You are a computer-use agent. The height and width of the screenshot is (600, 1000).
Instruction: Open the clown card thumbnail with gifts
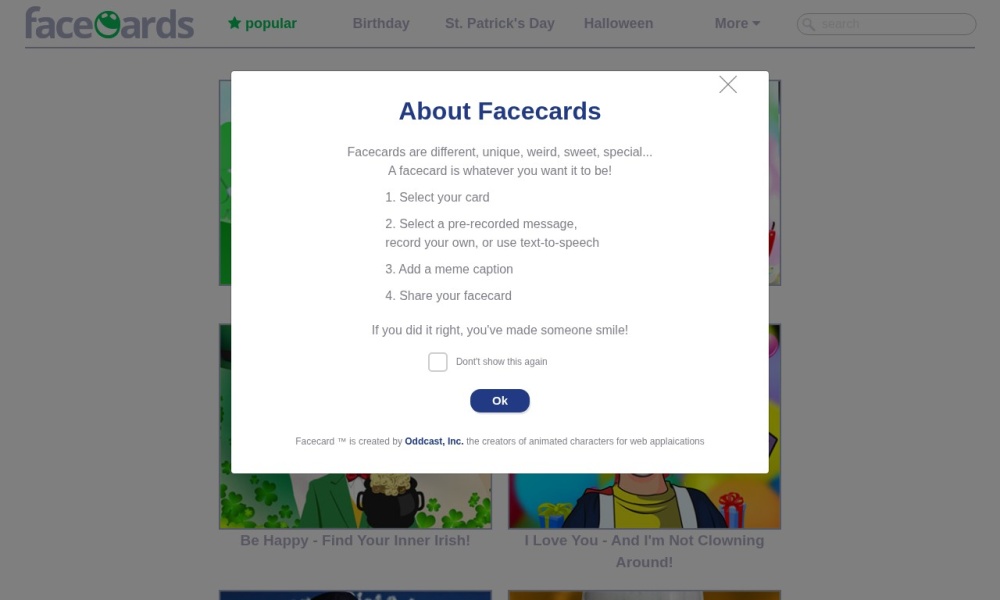tap(644, 500)
